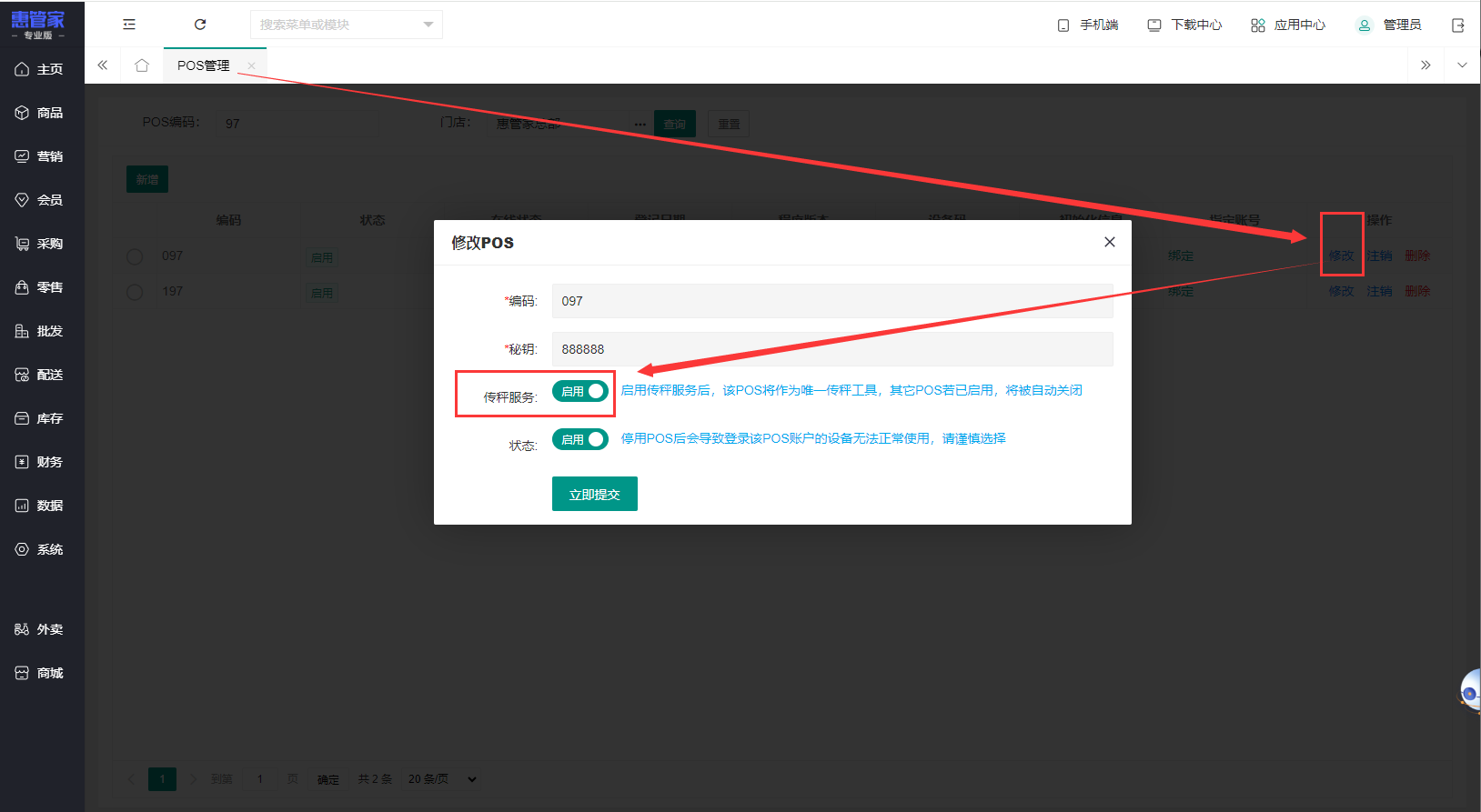The width and height of the screenshot is (1481, 812).
Task: Open the 20条/页 page size dropdown
Action: (442, 779)
